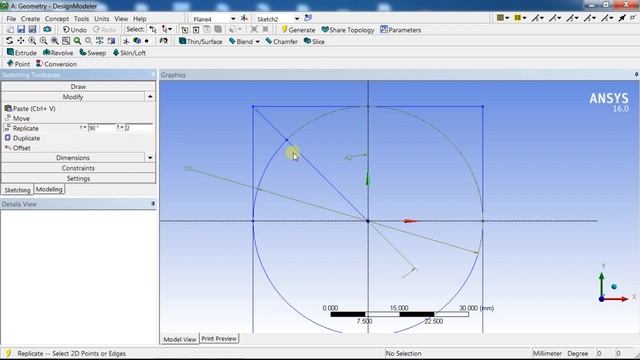
Task: Click the Set Isometric View icon
Action: (x=100, y=41)
